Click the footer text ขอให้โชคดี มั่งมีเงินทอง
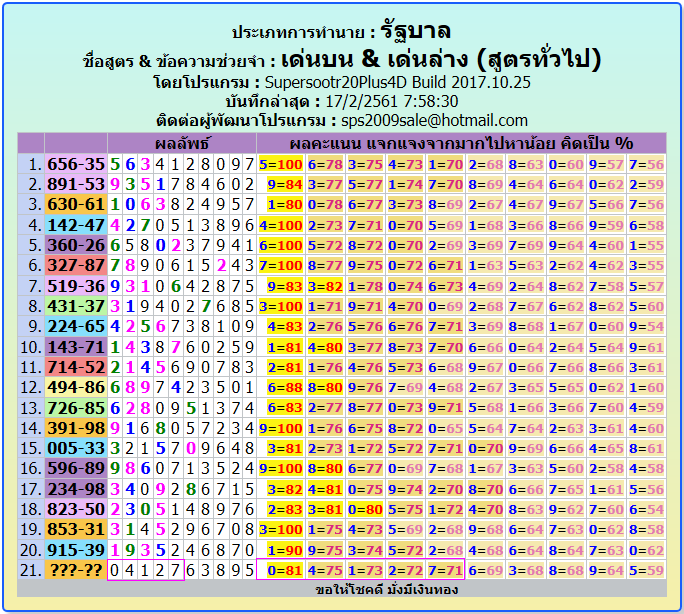The width and height of the screenshot is (684, 614). click(386, 590)
